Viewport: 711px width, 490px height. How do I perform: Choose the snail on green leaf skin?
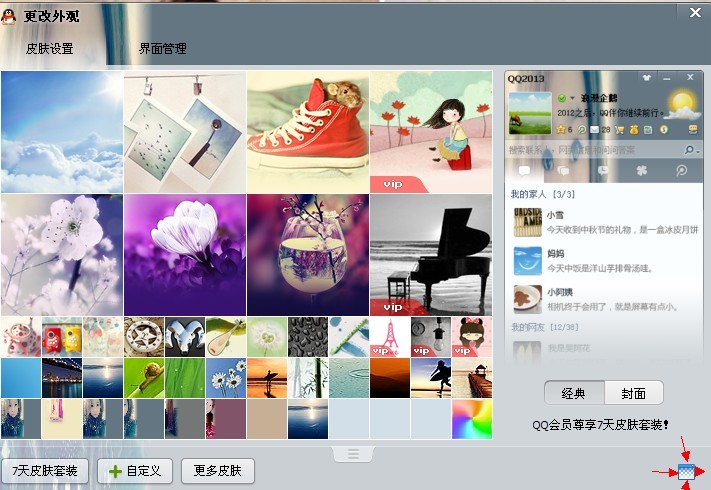[144, 378]
